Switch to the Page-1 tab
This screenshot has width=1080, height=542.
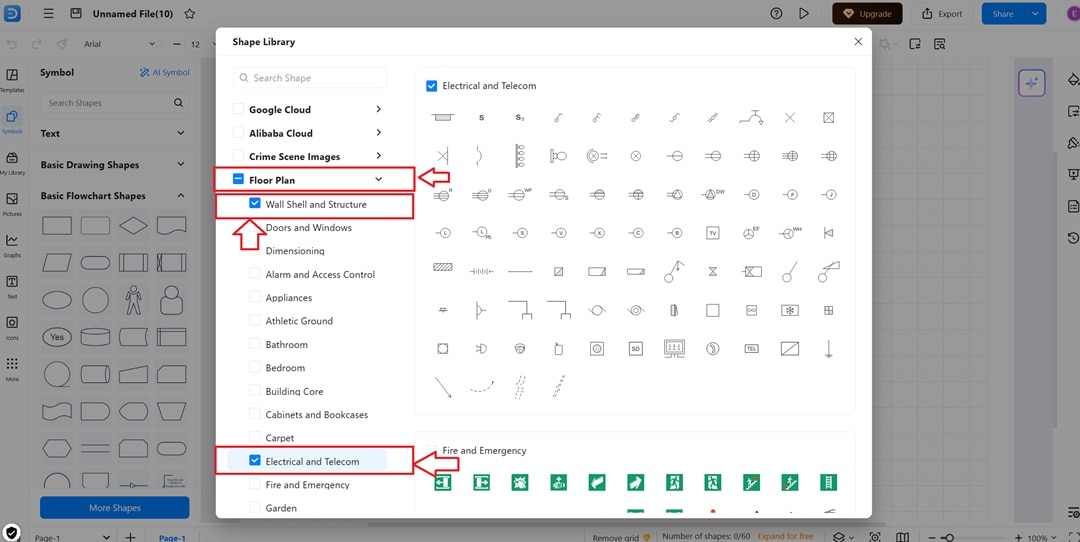[x=172, y=538]
